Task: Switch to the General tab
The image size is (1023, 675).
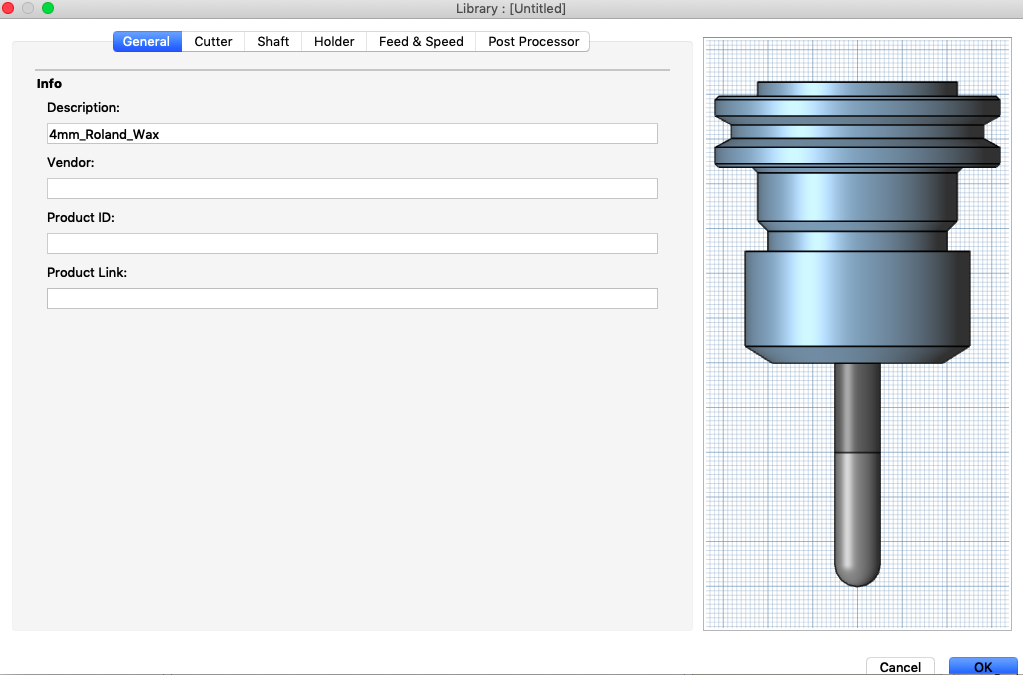Action: coord(147,41)
